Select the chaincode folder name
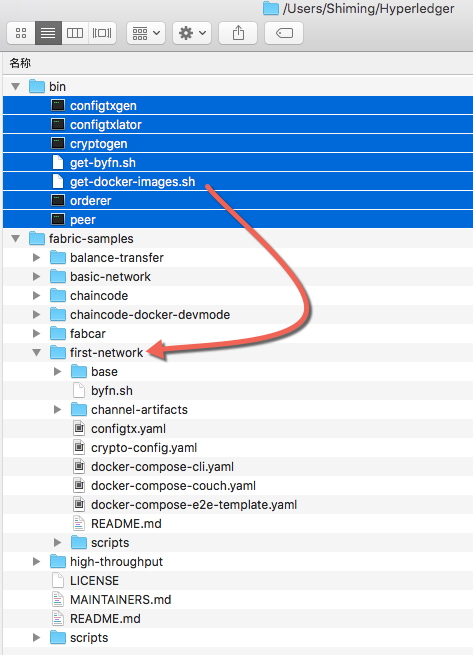This screenshot has width=473, height=655. (99, 296)
